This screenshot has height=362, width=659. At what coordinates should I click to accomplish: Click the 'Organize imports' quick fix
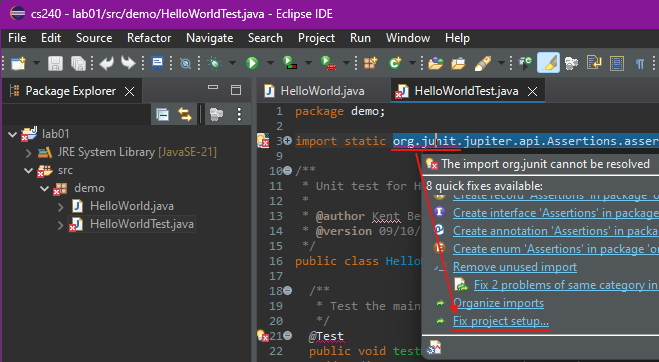point(498,303)
